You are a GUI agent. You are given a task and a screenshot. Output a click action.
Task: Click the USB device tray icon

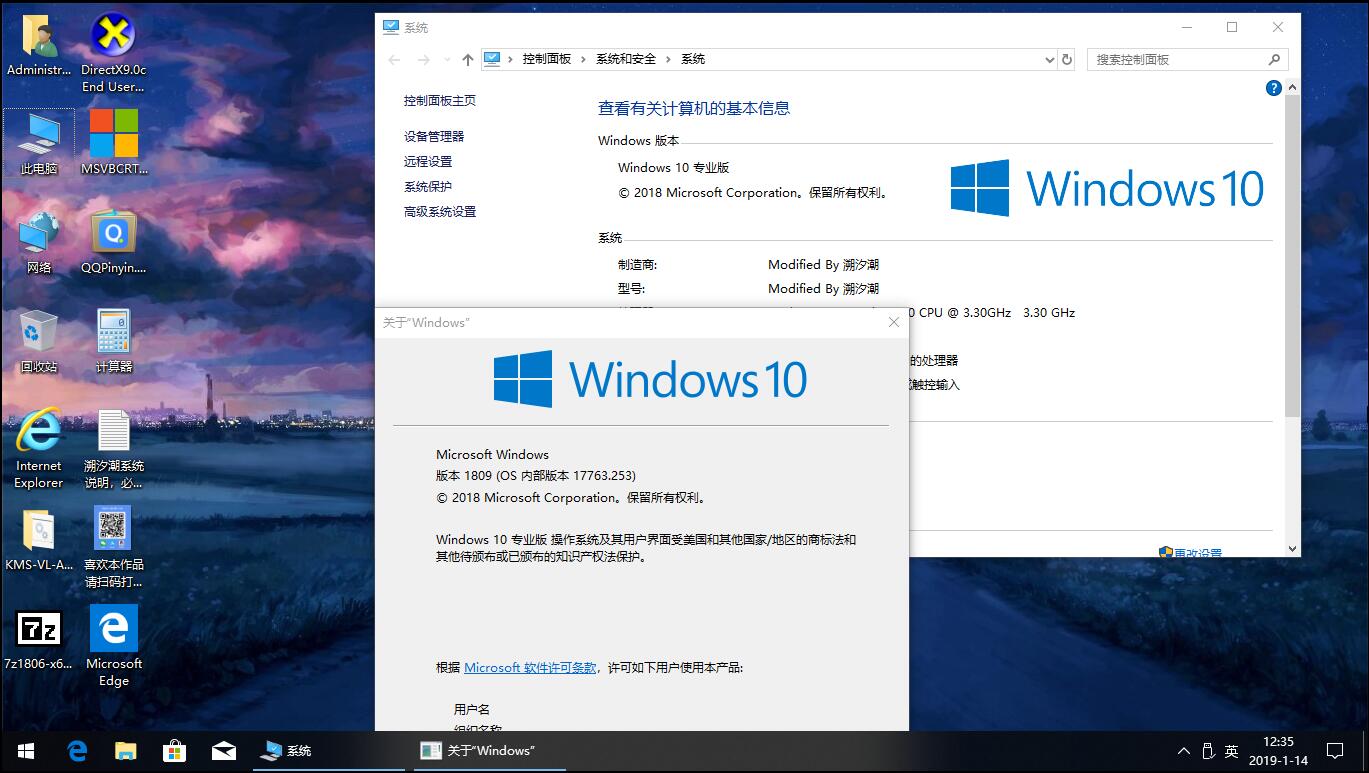1207,751
